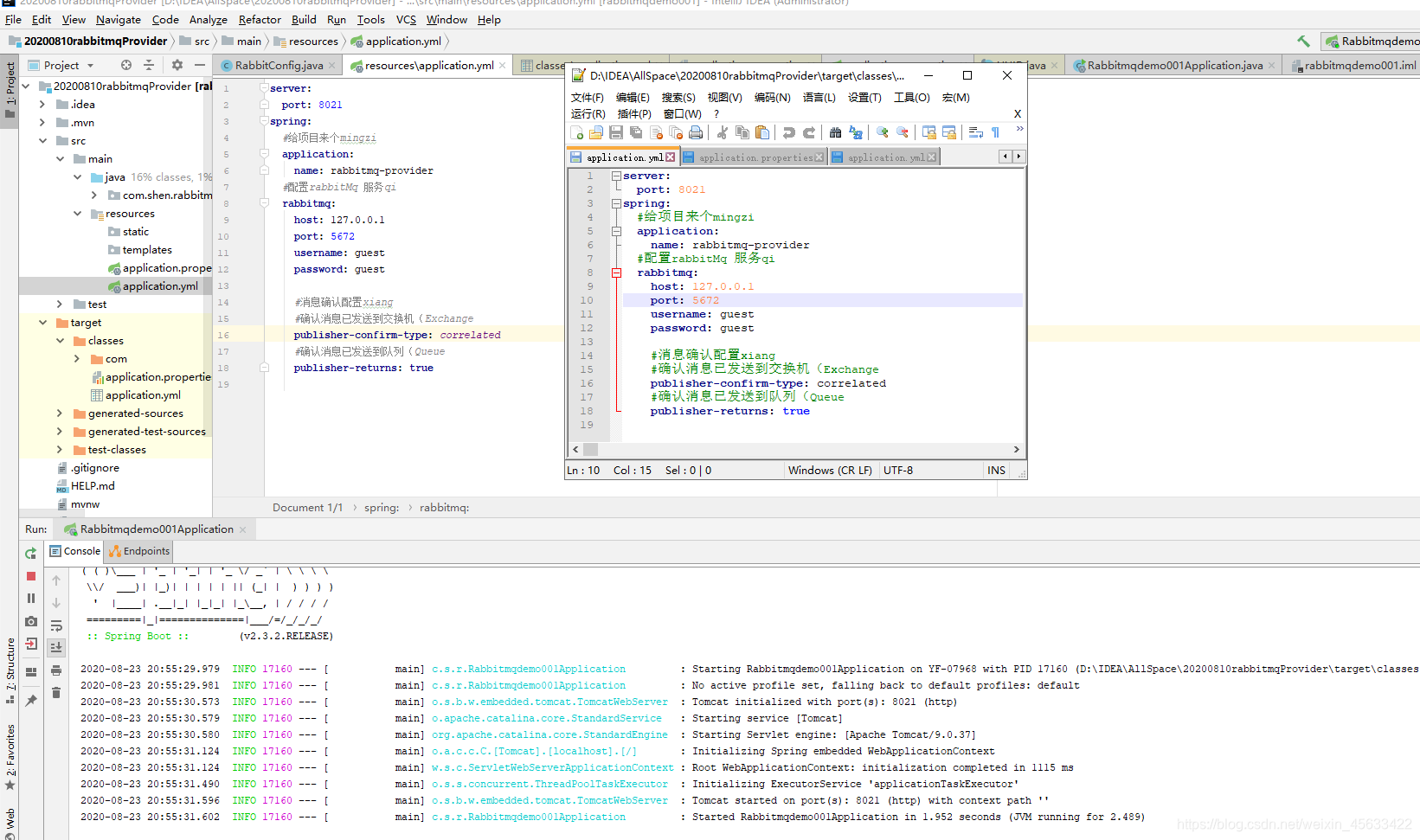1420x840 pixels.
Task: Save file using floppy disk icon in editor window
Action: 616,131
